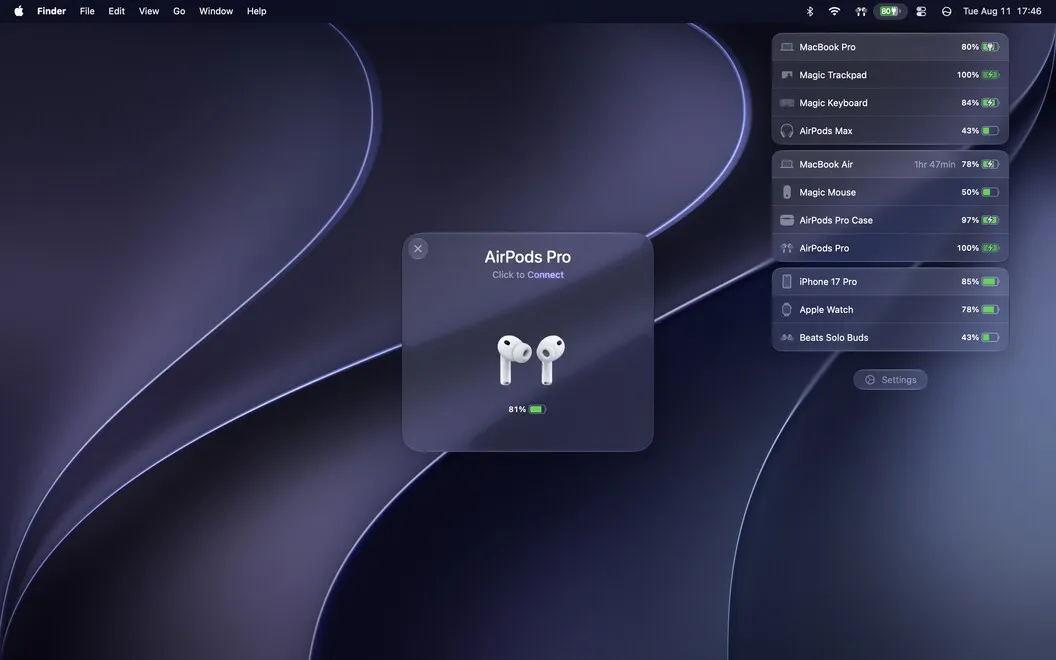Click the AirPods Pro earbuds image
Image resolution: width=1056 pixels, height=660 pixels.
(x=531, y=360)
